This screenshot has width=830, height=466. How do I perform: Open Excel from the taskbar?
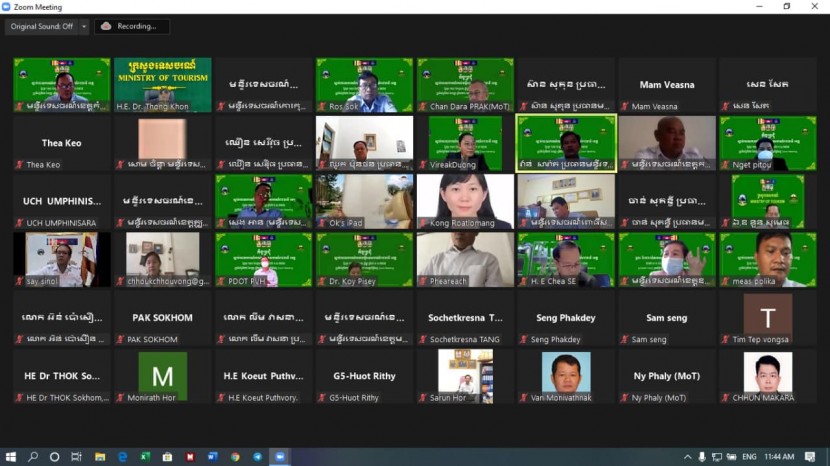pyautogui.click(x=145, y=457)
